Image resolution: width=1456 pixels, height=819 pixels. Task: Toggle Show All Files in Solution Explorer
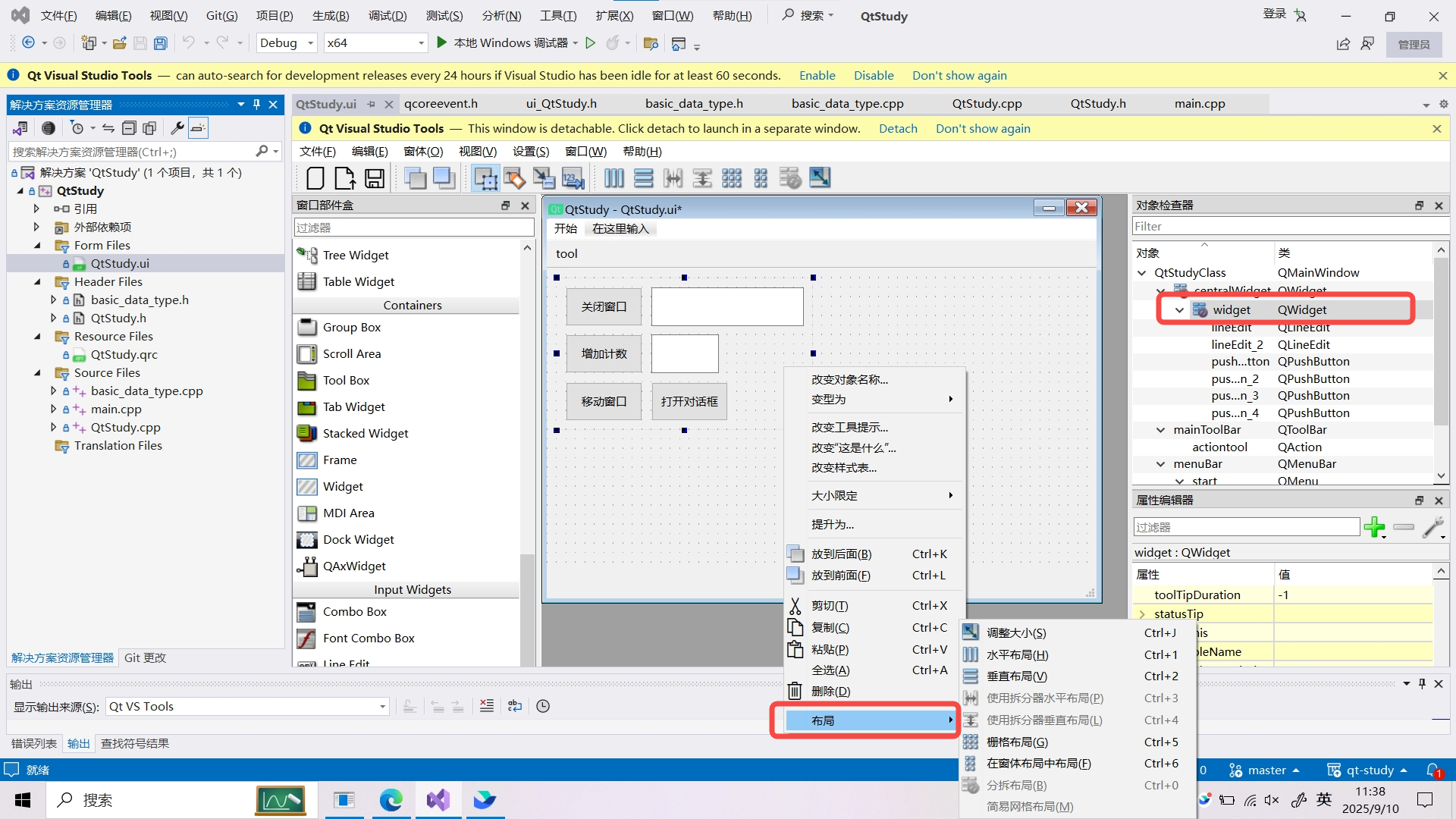pos(149,128)
